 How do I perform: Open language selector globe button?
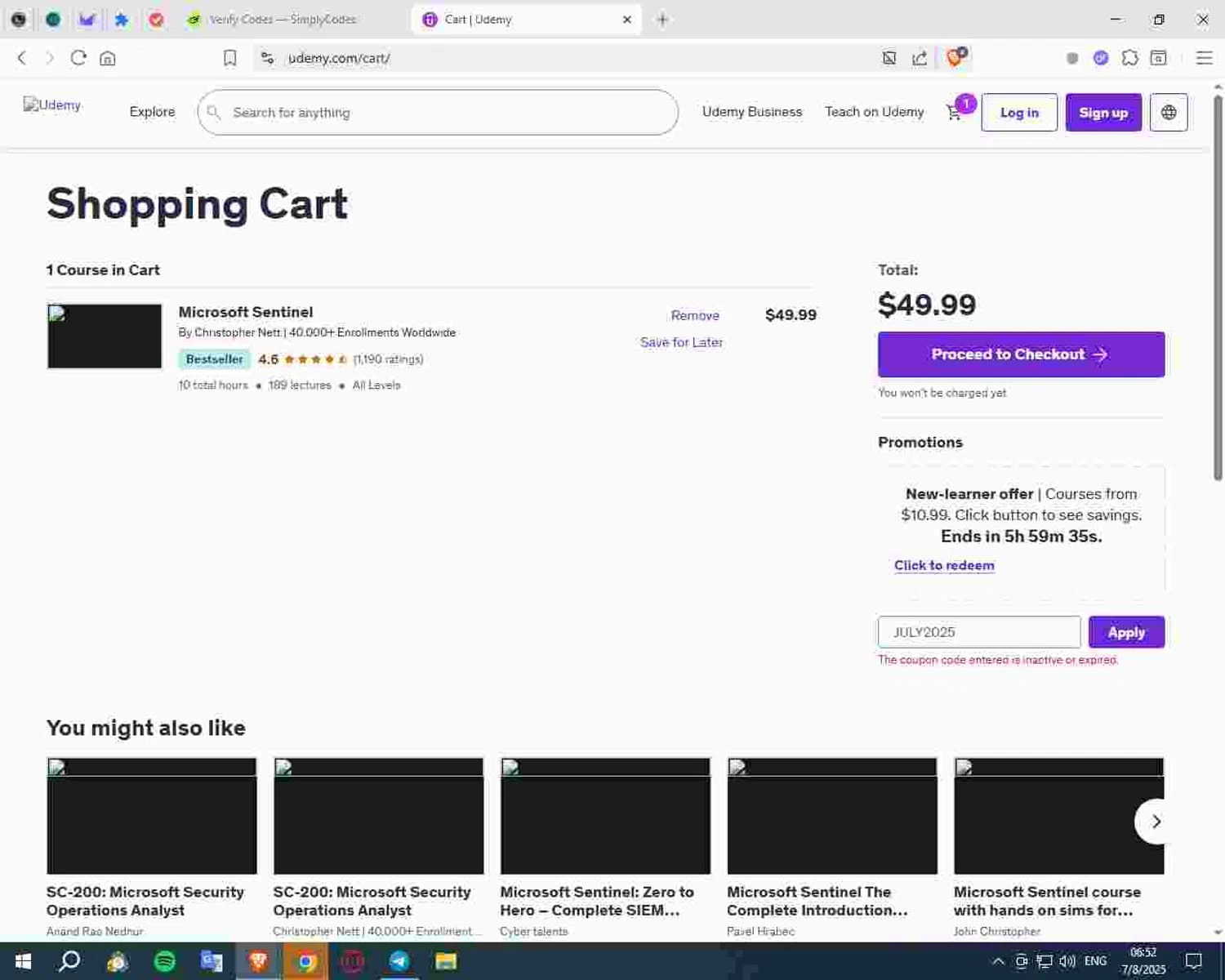click(x=1169, y=113)
